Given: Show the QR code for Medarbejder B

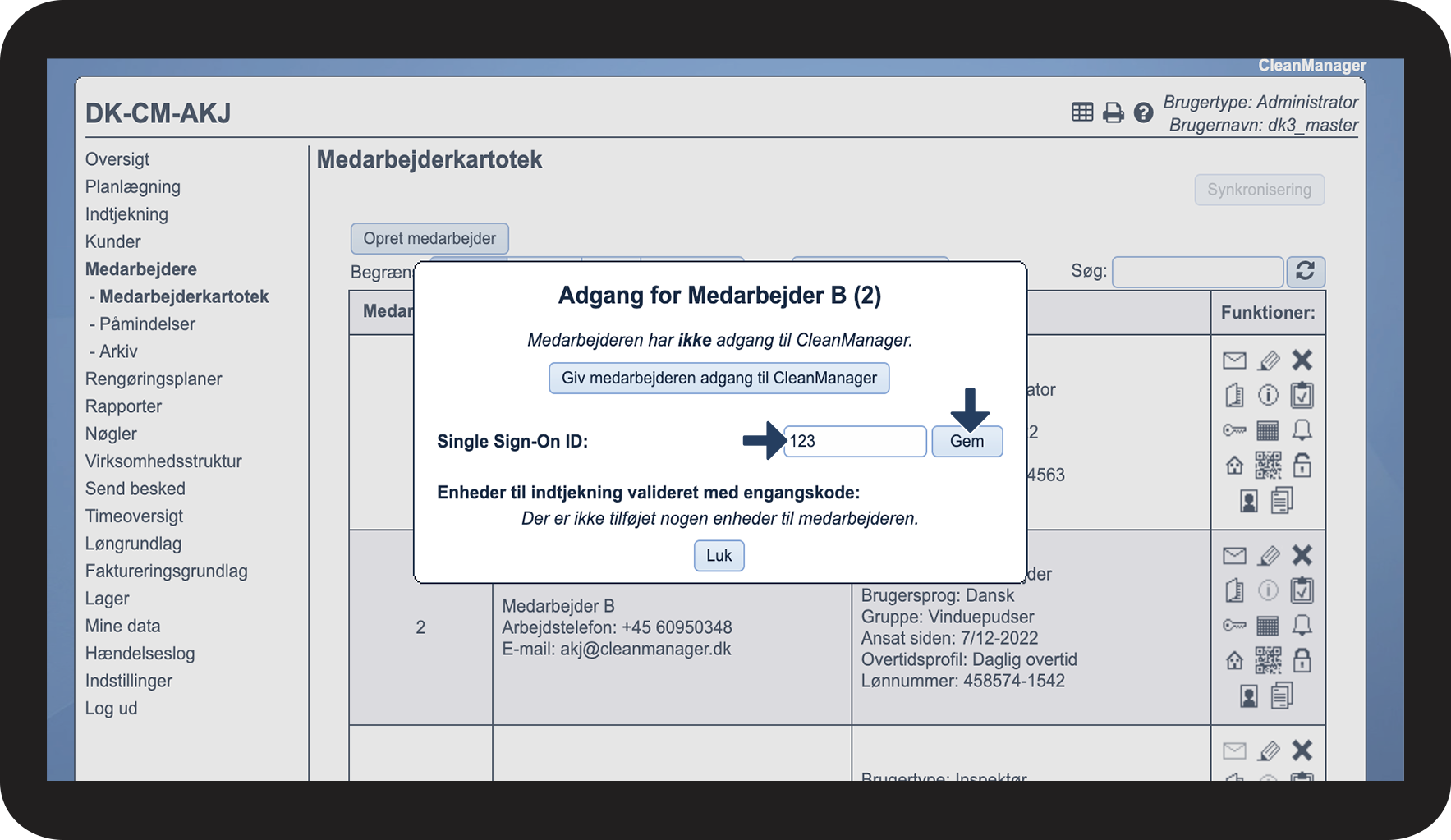Looking at the screenshot, I should click(x=1269, y=659).
